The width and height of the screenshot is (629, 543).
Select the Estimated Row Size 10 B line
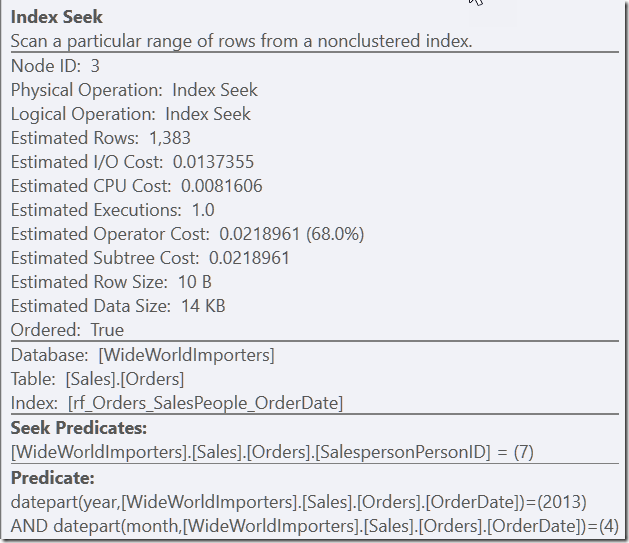coord(111,282)
